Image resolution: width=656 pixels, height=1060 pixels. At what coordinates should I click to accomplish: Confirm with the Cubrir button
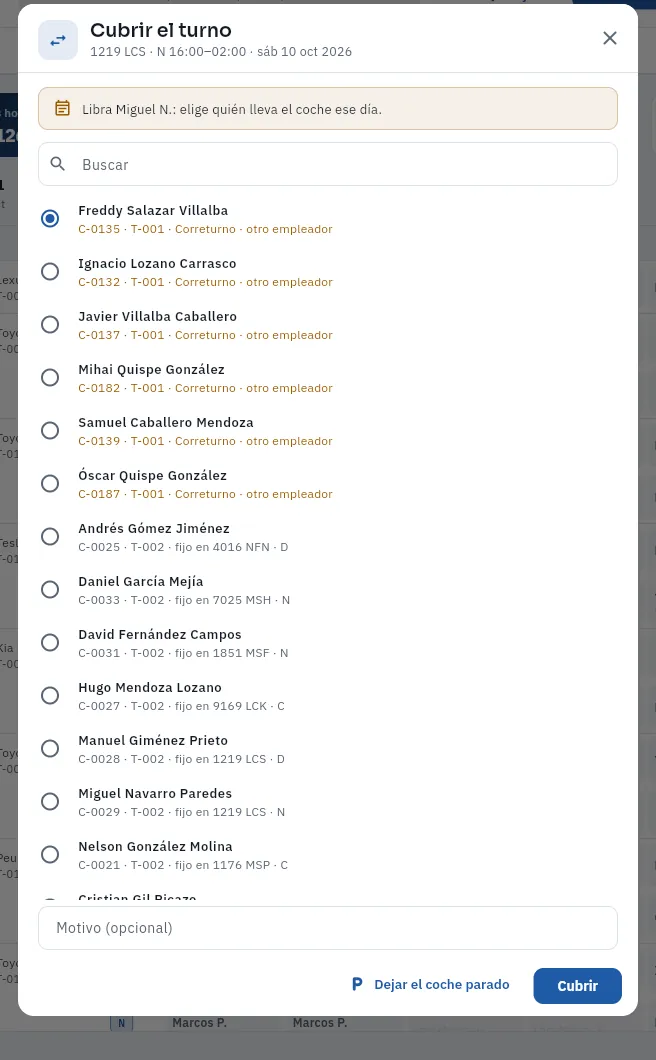point(577,986)
